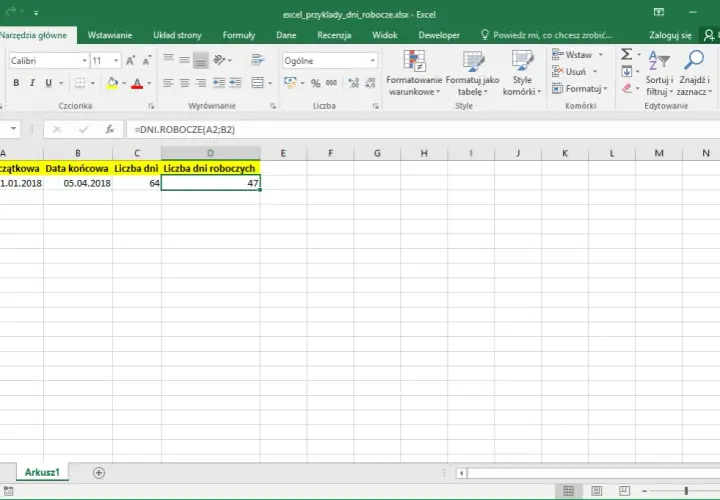Switch to Formuły tab
This screenshot has height=500, width=720.
click(x=239, y=35)
